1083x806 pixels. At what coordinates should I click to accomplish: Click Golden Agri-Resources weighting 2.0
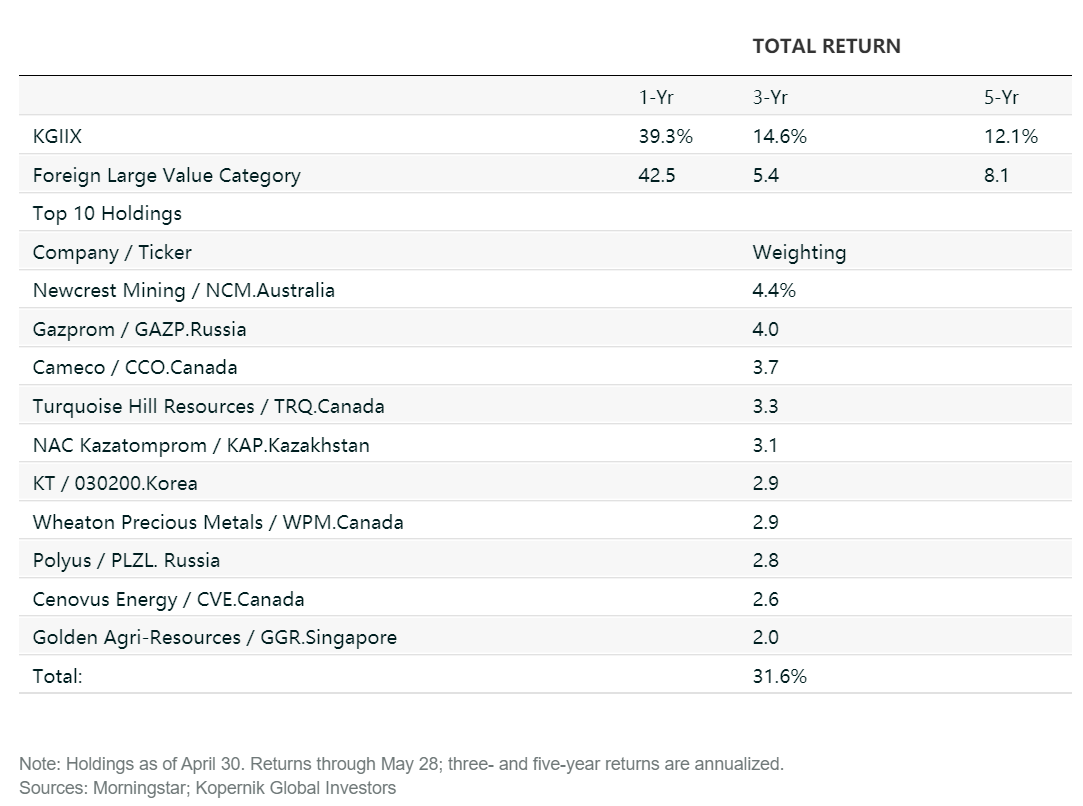point(765,637)
